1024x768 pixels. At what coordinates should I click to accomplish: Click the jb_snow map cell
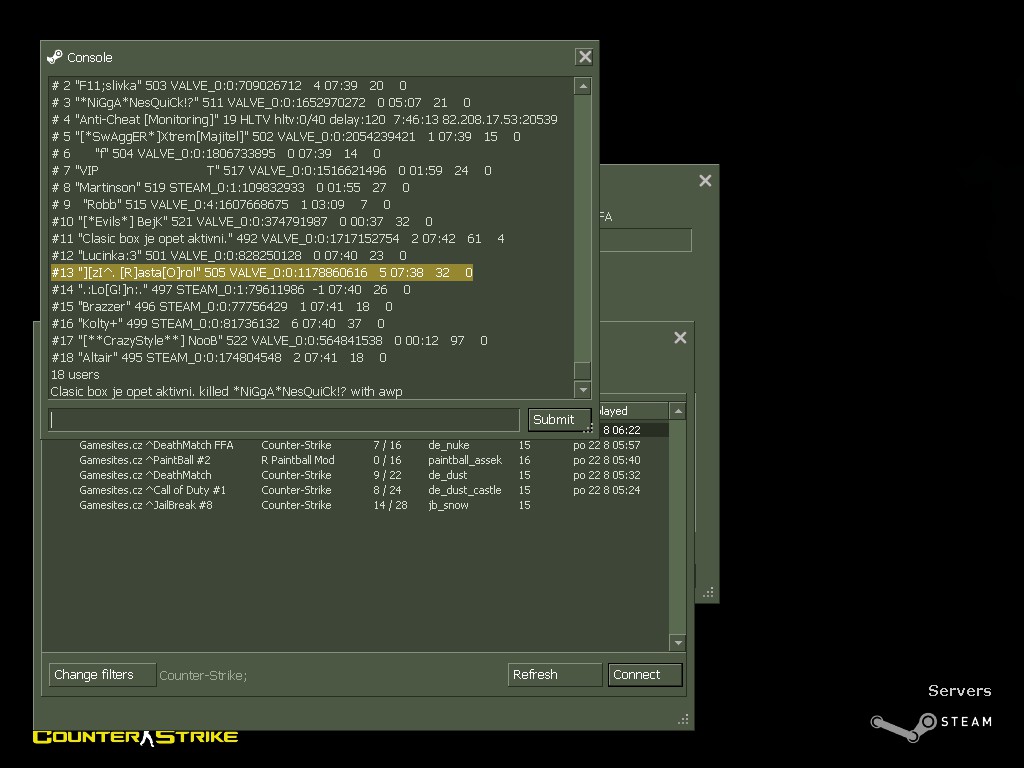tap(449, 505)
